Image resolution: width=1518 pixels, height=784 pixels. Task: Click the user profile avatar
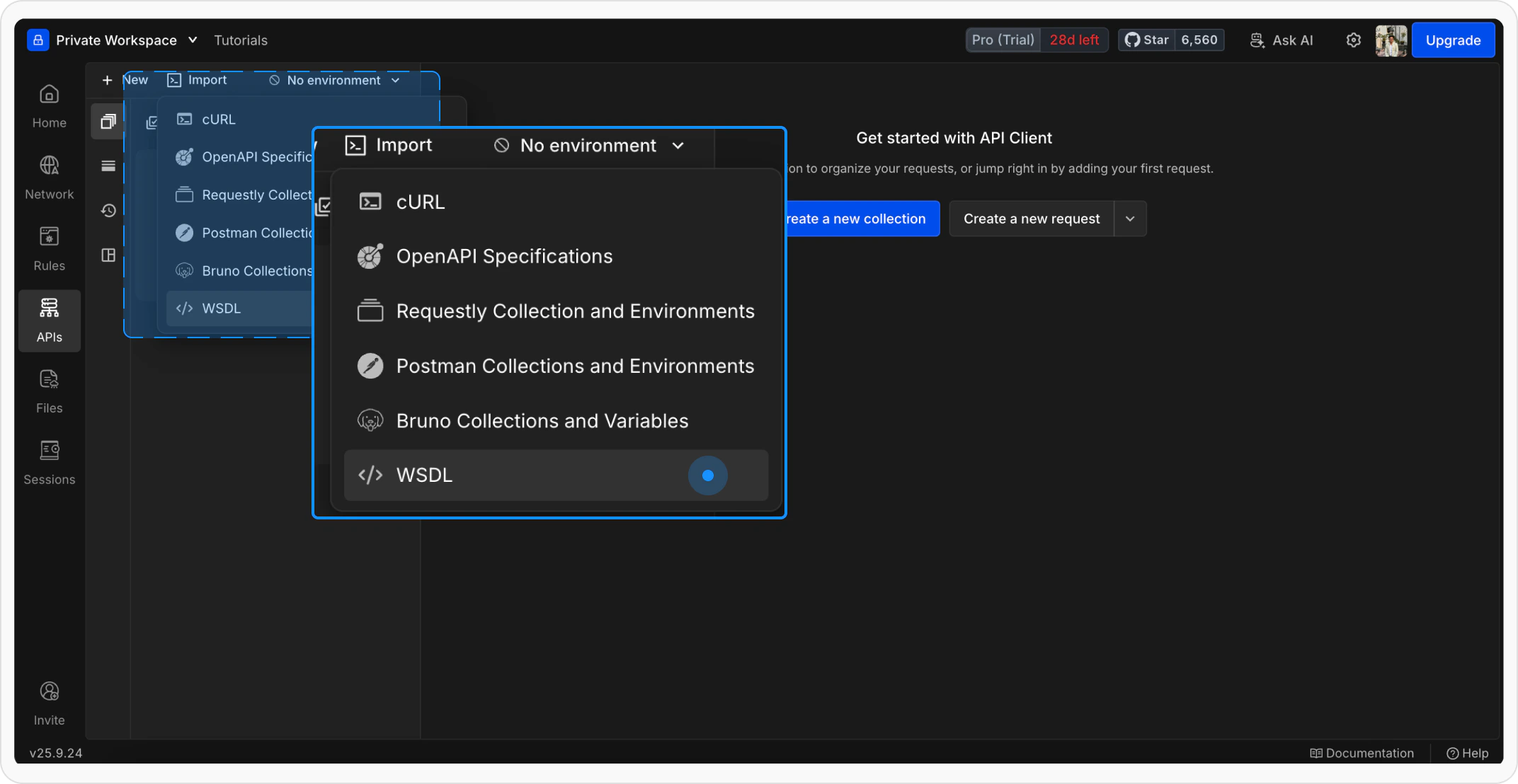tap(1391, 40)
